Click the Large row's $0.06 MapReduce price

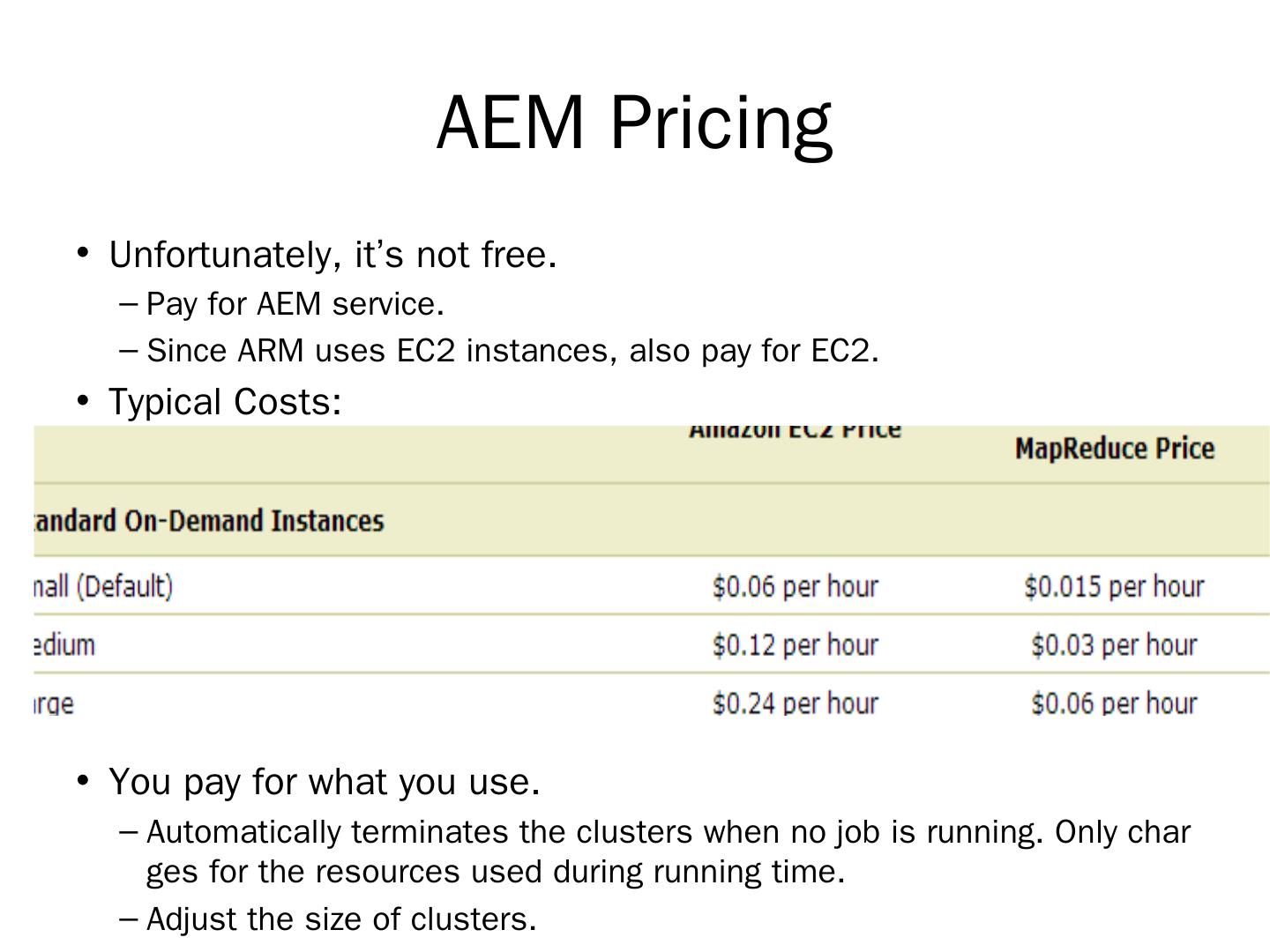click(x=1114, y=703)
